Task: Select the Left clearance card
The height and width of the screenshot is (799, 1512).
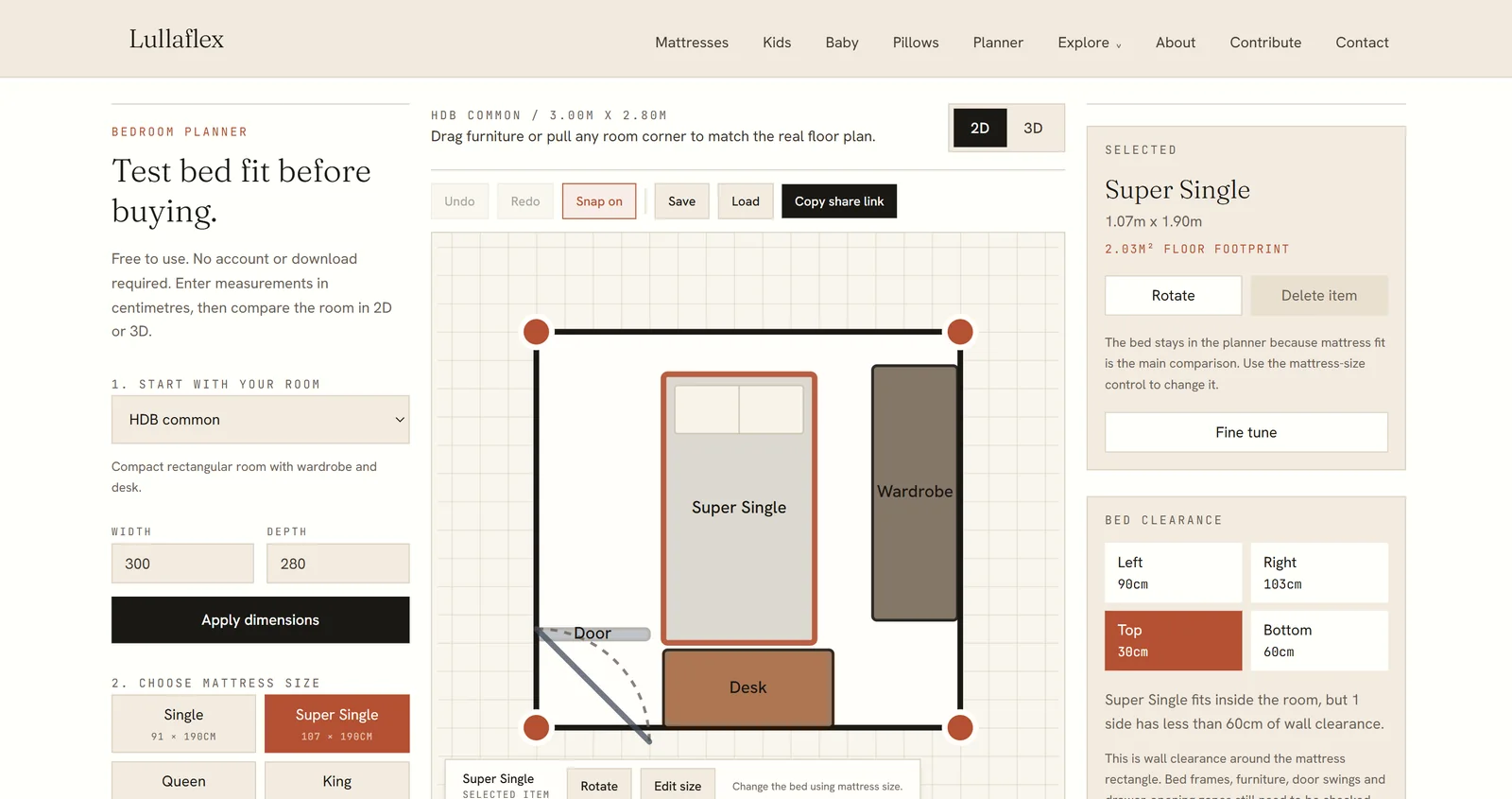Action: [1174, 573]
